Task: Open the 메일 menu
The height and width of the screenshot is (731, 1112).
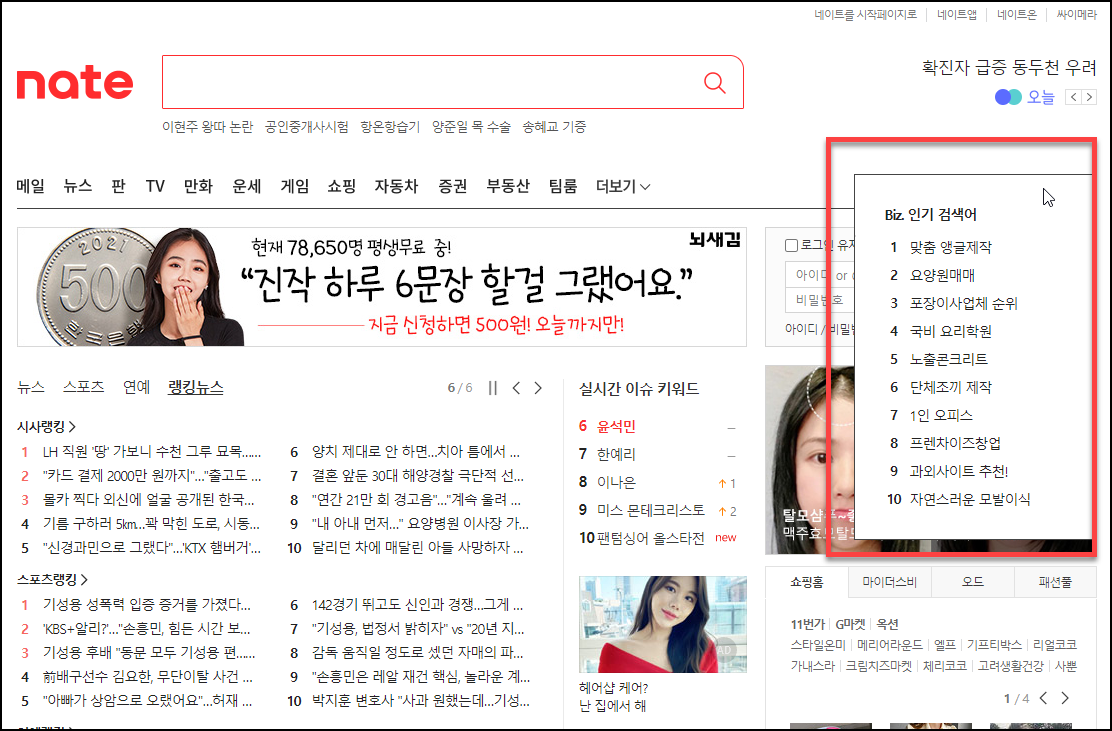Action: [30, 186]
